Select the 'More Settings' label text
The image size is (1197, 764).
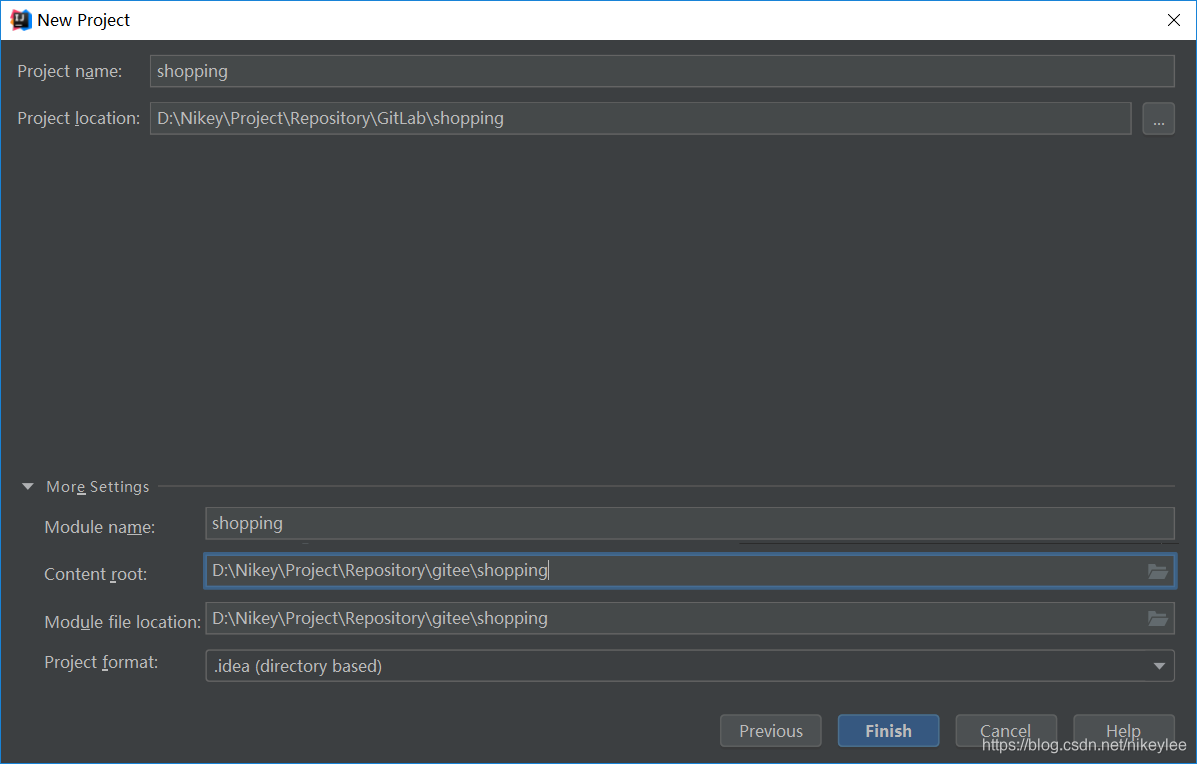(x=97, y=486)
